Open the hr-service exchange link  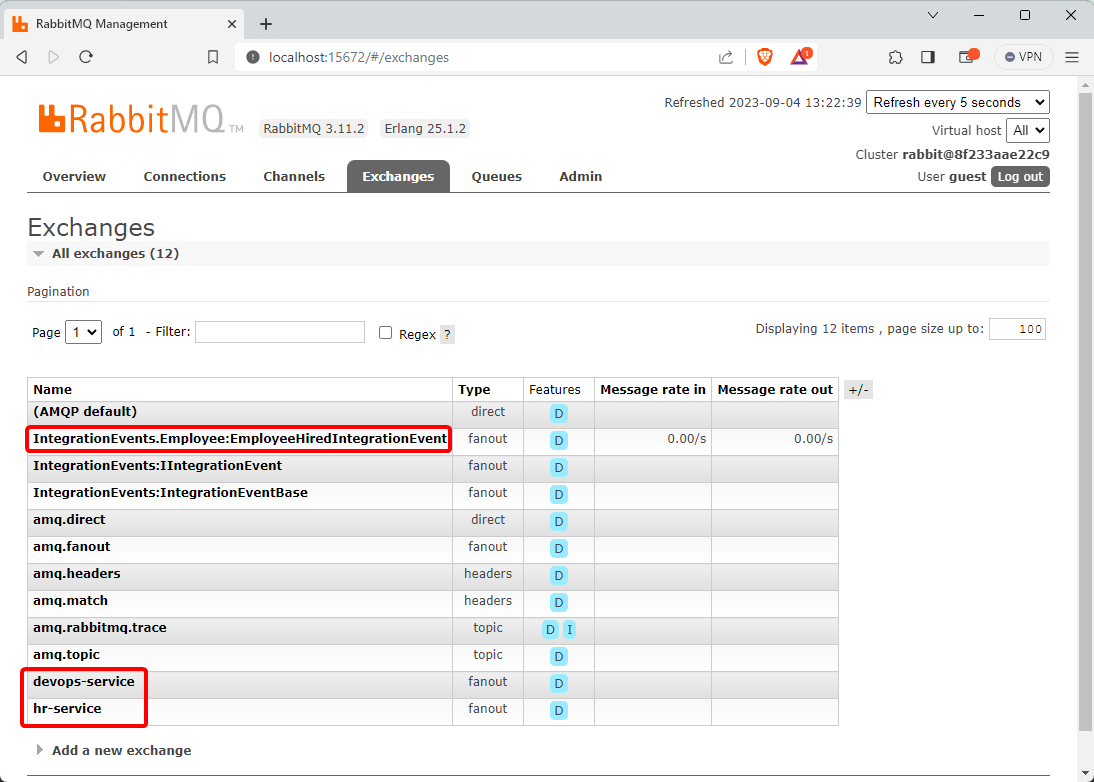(67, 709)
